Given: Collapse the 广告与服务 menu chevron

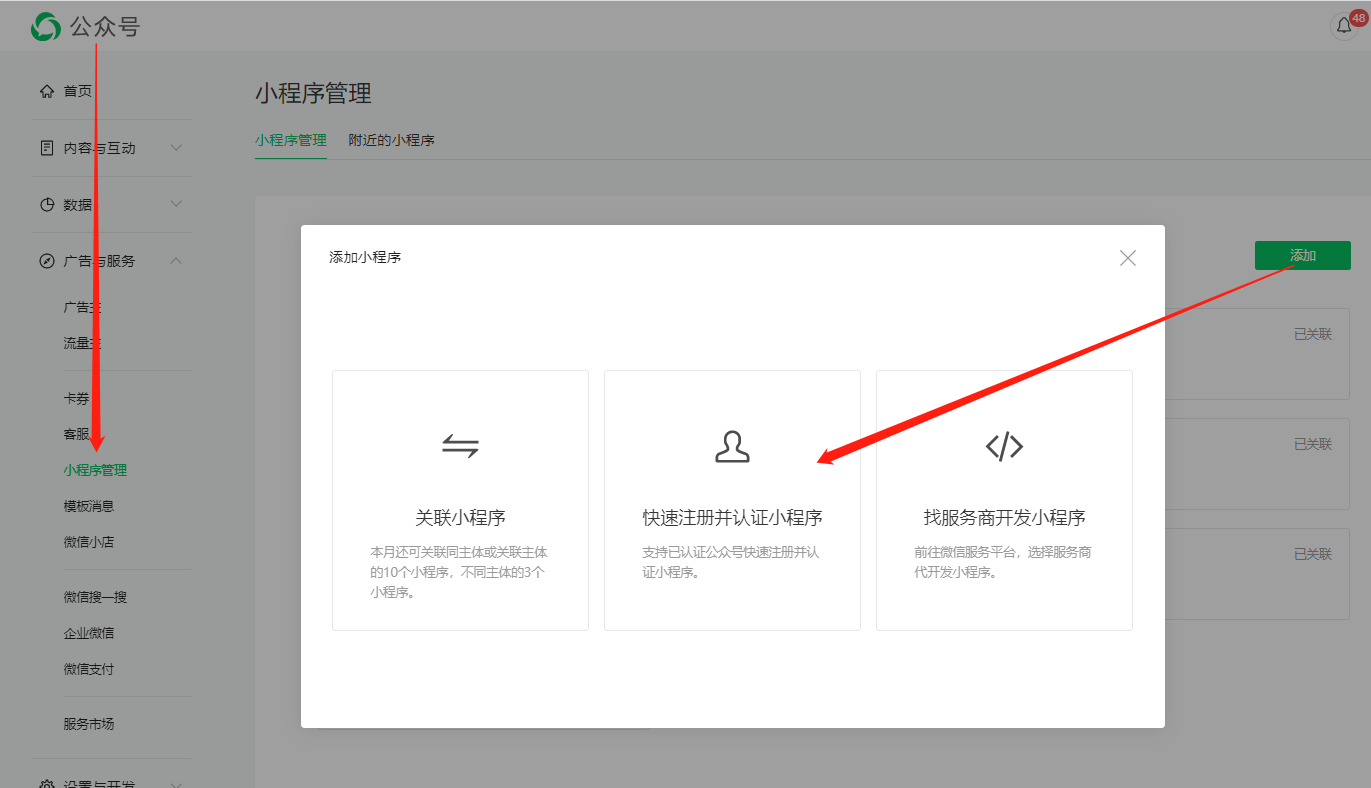Looking at the screenshot, I should 176,261.
